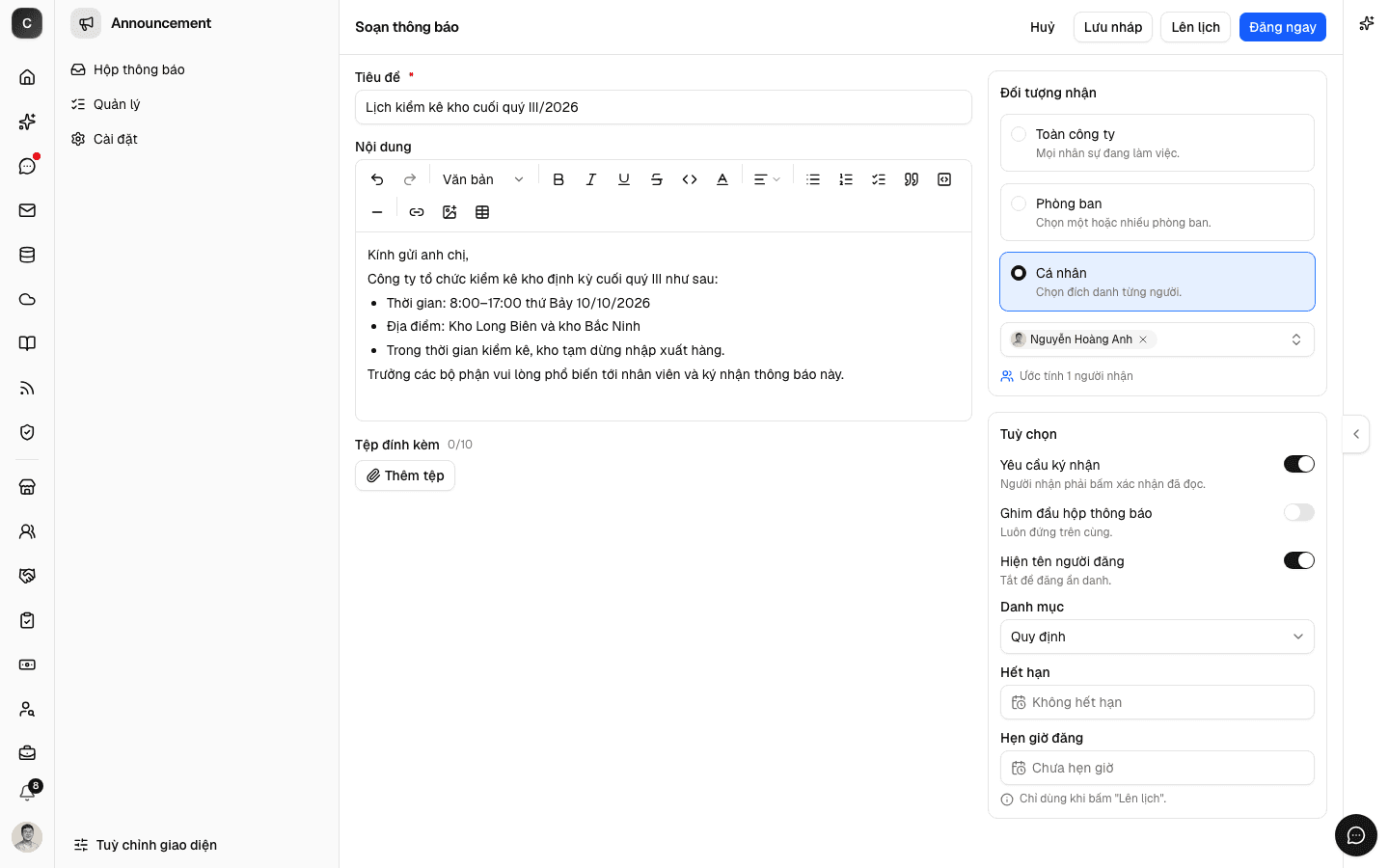
Task: Open the text color picker
Action: pos(722,179)
